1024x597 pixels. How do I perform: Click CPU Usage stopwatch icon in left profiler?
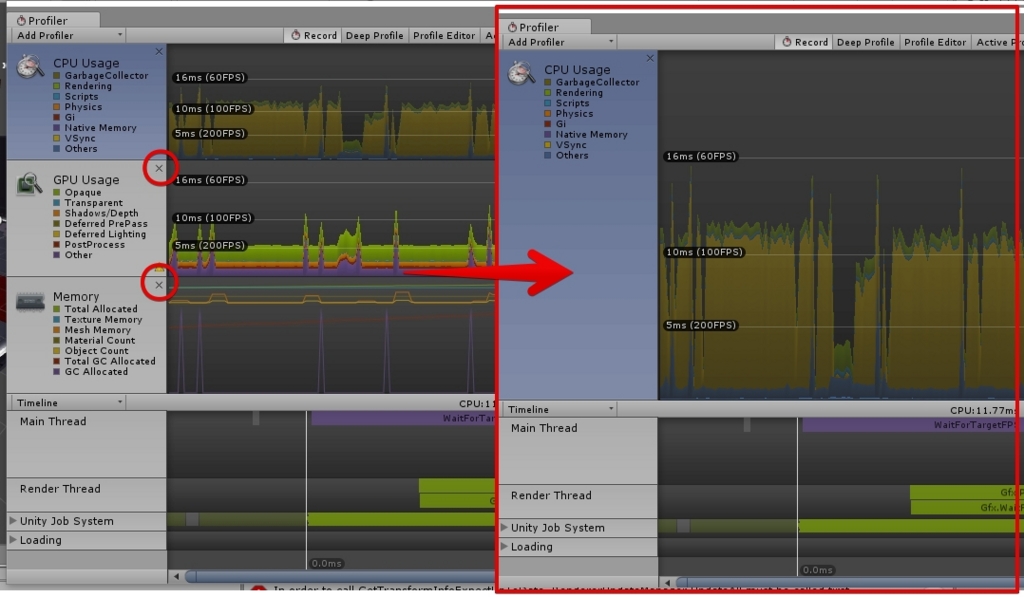(30, 67)
